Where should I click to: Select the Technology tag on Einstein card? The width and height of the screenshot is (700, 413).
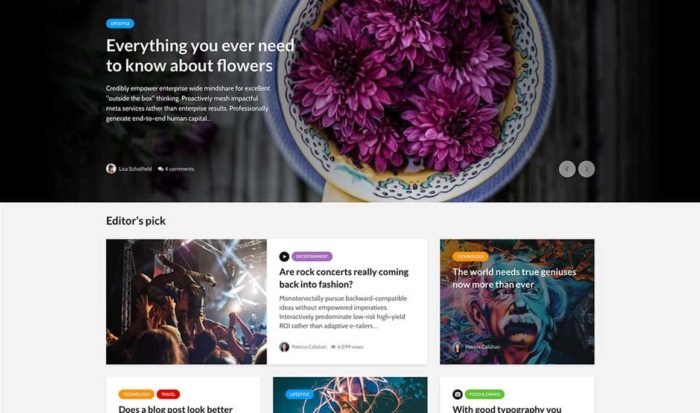470,257
